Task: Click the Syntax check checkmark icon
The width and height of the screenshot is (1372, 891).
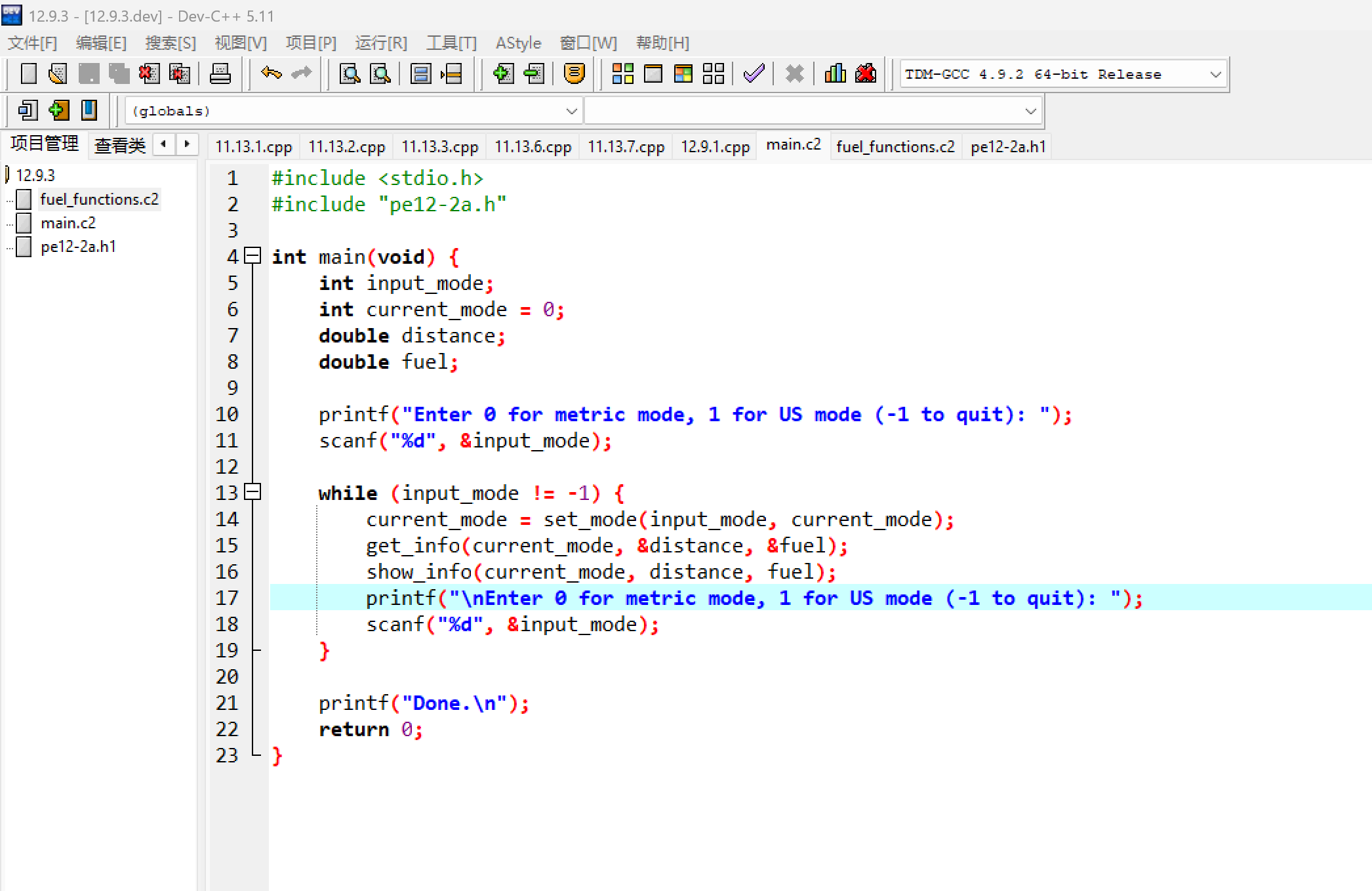Action: (x=754, y=73)
